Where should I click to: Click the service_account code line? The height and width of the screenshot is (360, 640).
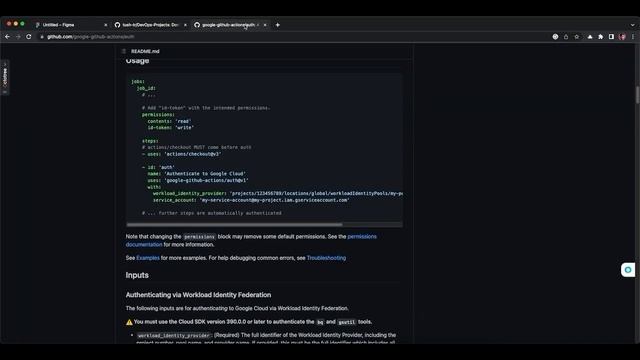click(x=251, y=200)
